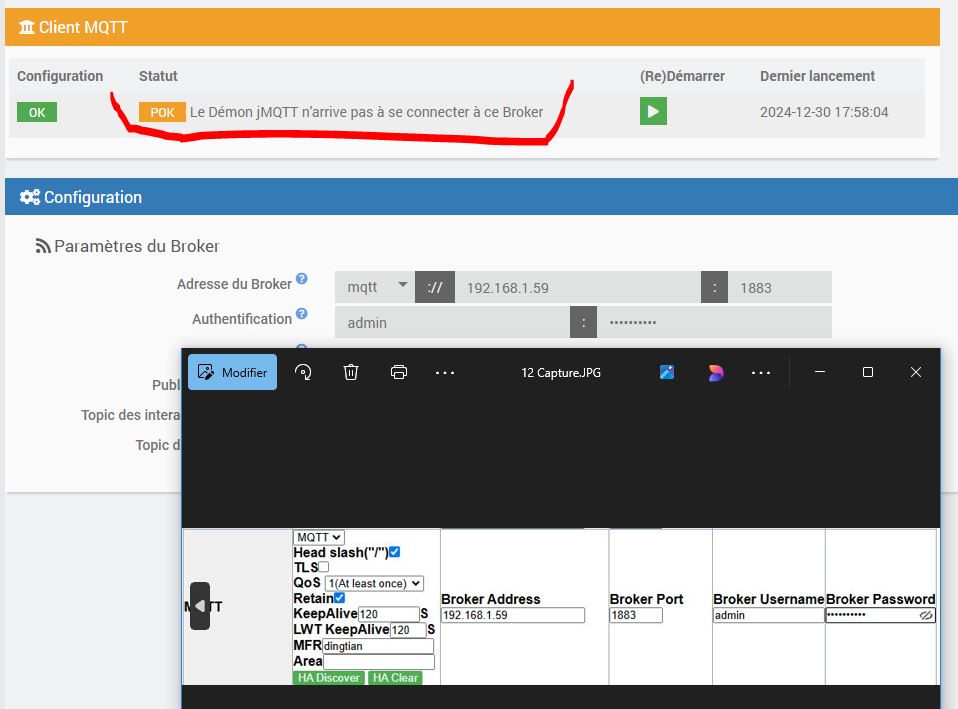The height and width of the screenshot is (709, 958).
Task: Click the jMQTT port field 1883
Action: [x=780, y=287]
